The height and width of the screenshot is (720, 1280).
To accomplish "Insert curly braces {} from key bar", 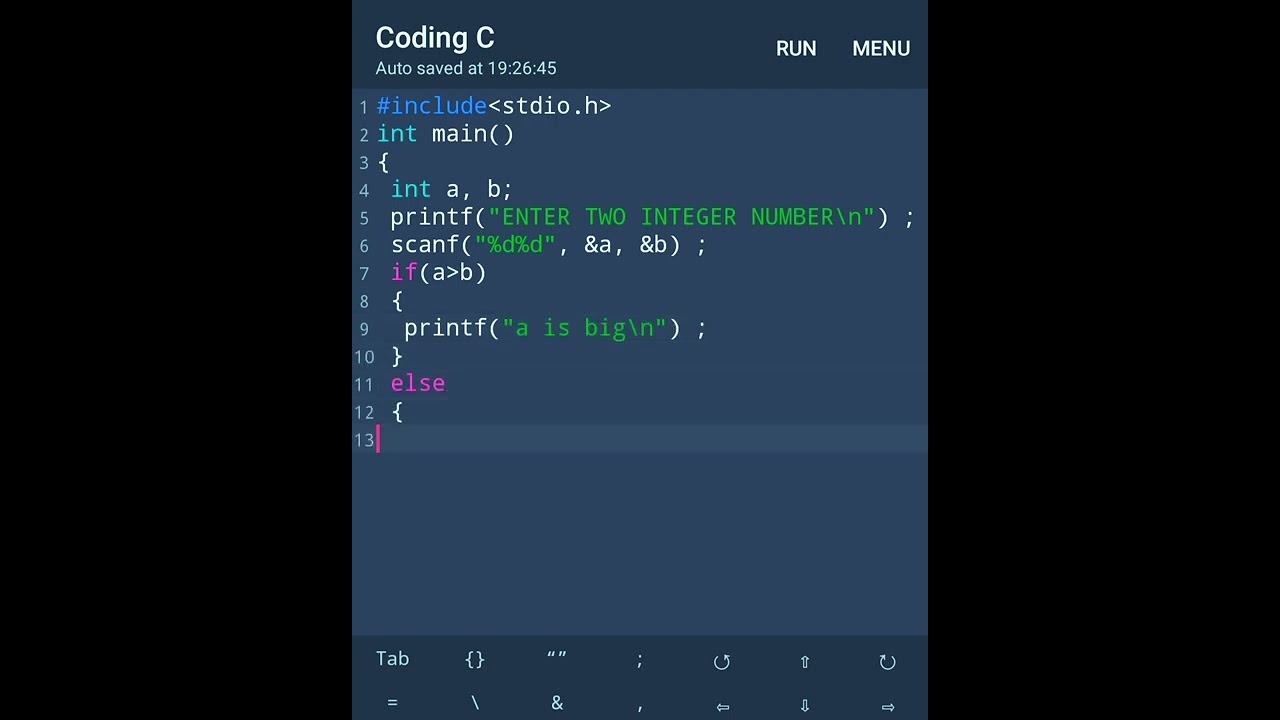I will pyautogui.click(x=475, y=659).
